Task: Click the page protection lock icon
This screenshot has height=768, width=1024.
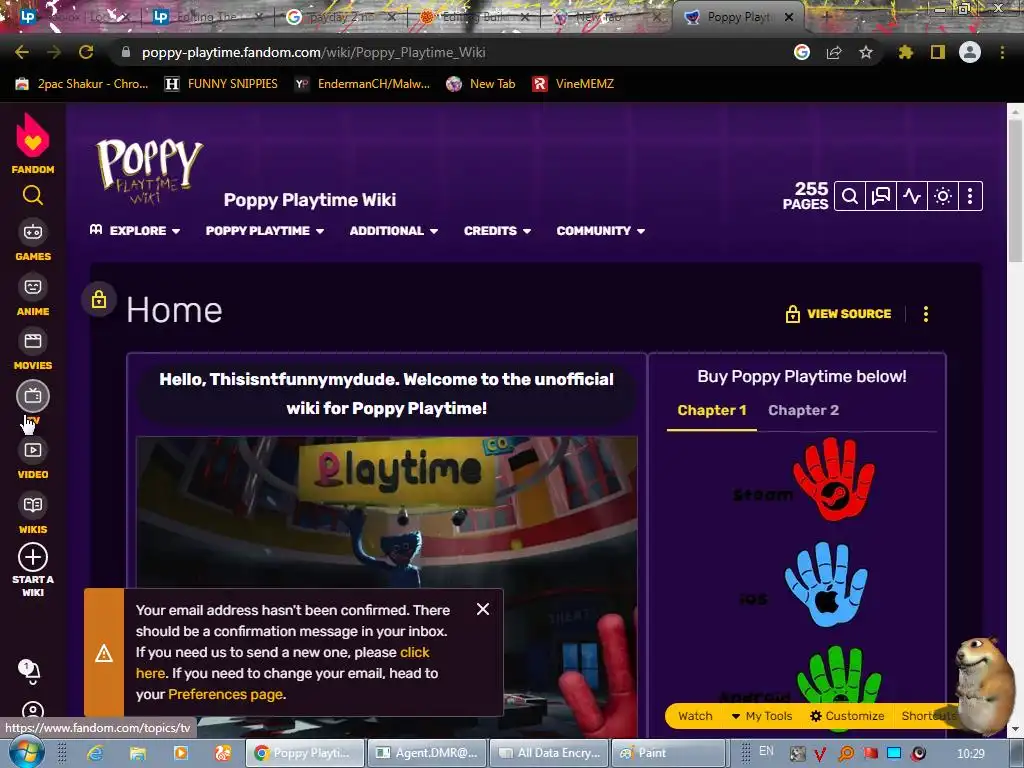Action: click(99, 300)
